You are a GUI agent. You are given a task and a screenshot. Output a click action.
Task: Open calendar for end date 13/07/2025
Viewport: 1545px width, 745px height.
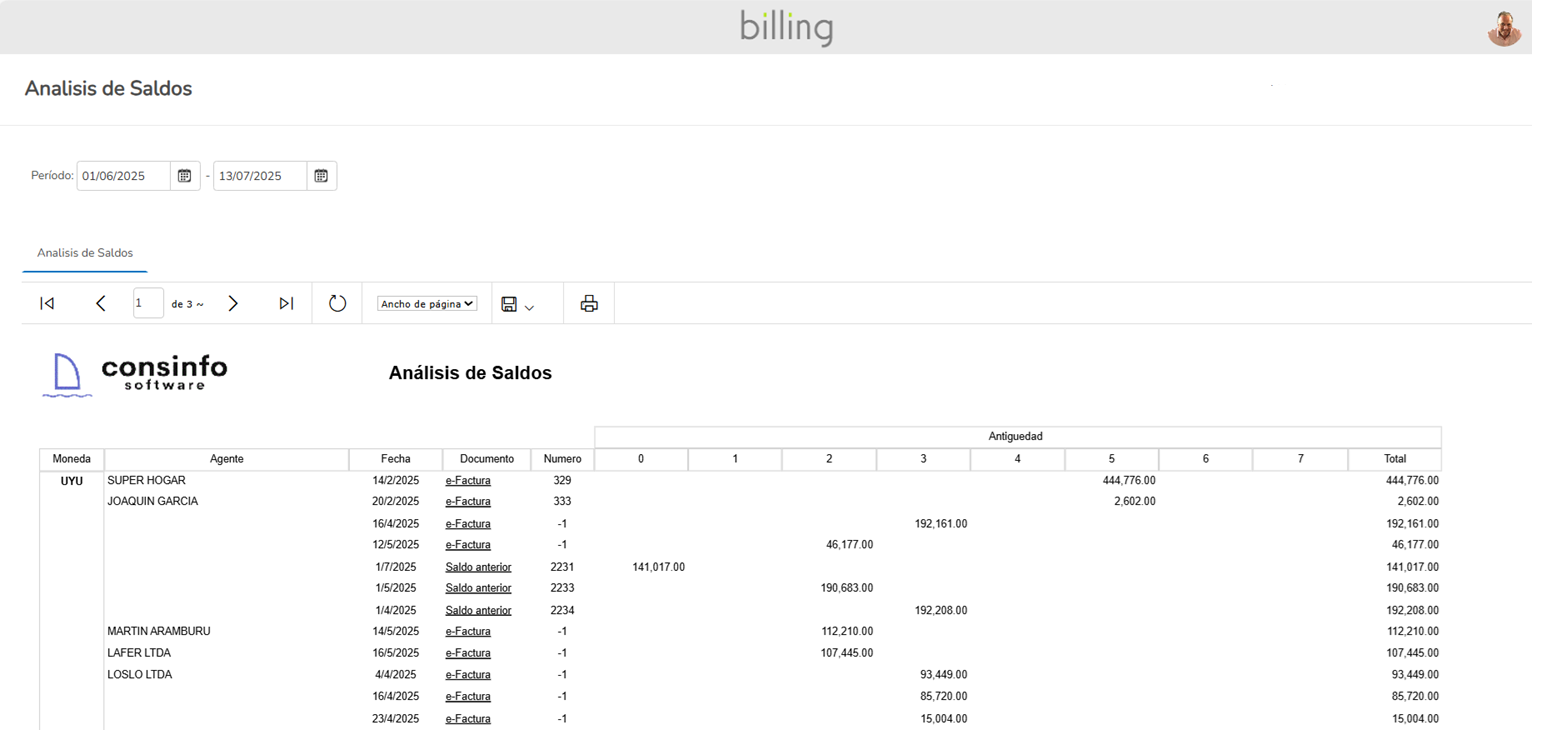tap(321, 176)
